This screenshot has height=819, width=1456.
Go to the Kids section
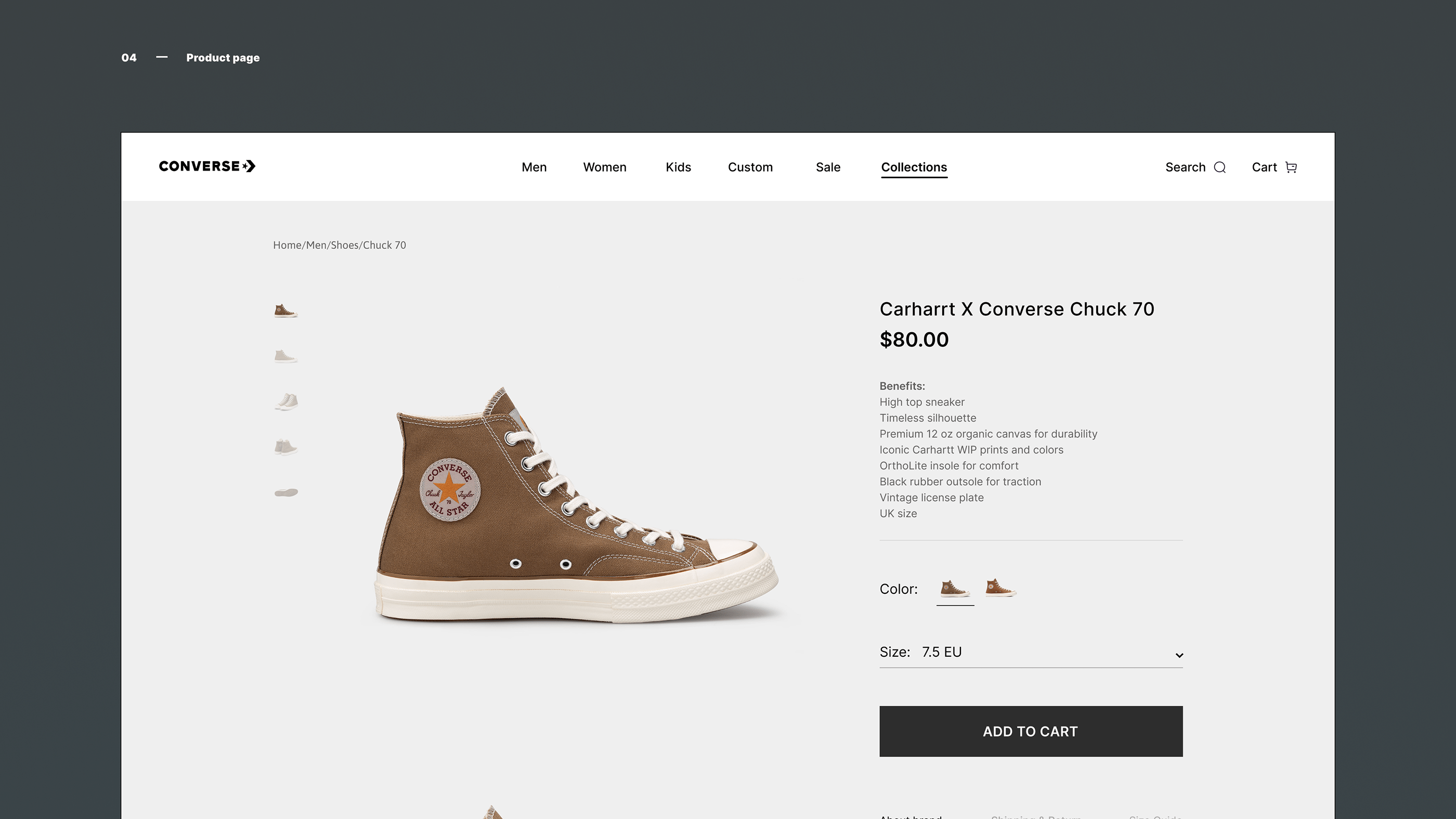[x=678, y=167]
